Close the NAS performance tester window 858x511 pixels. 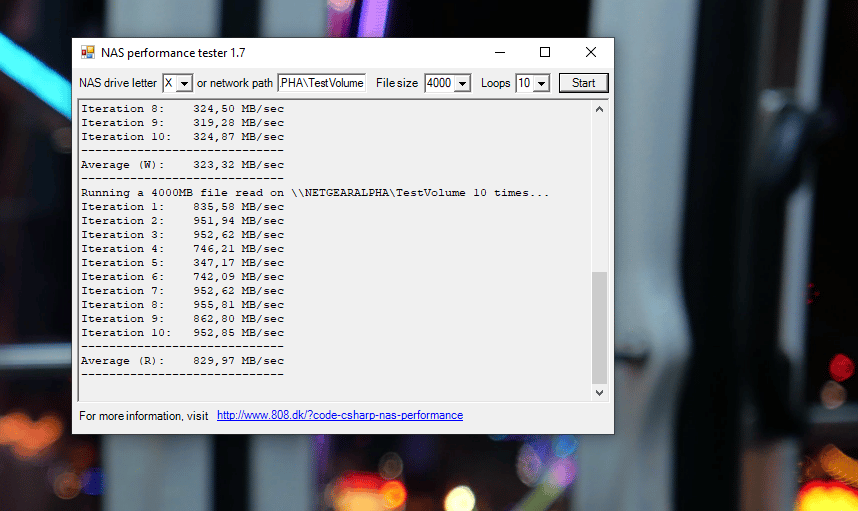(x=591, y=53)
